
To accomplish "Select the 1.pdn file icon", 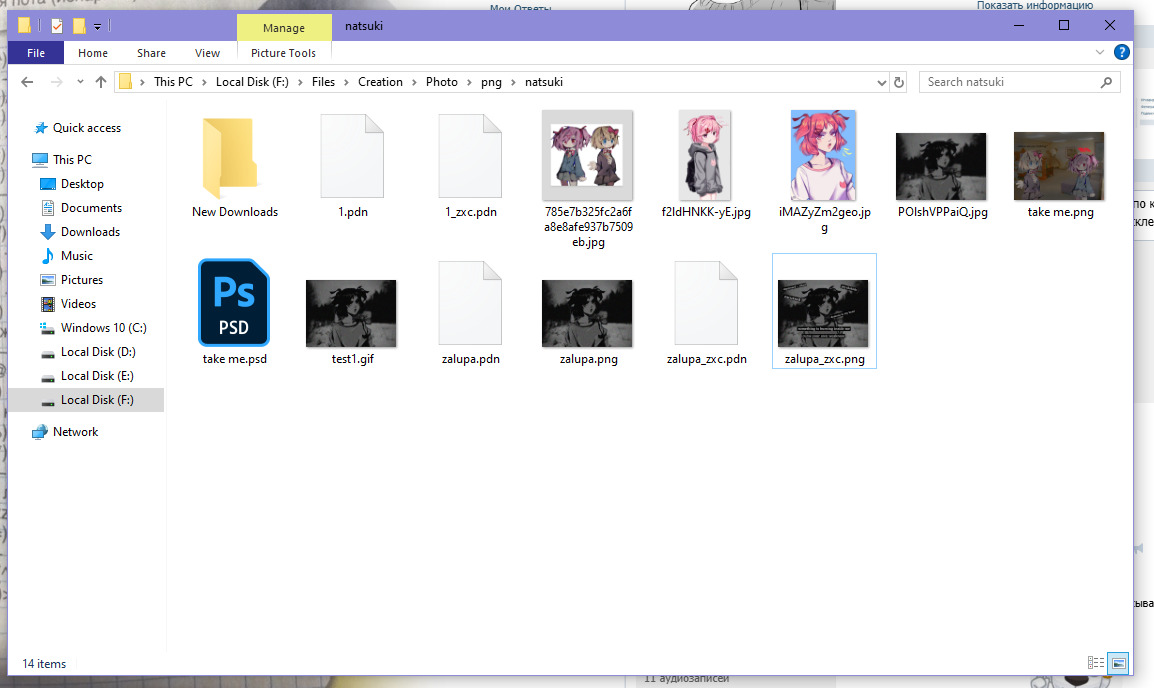I will 353,156.
